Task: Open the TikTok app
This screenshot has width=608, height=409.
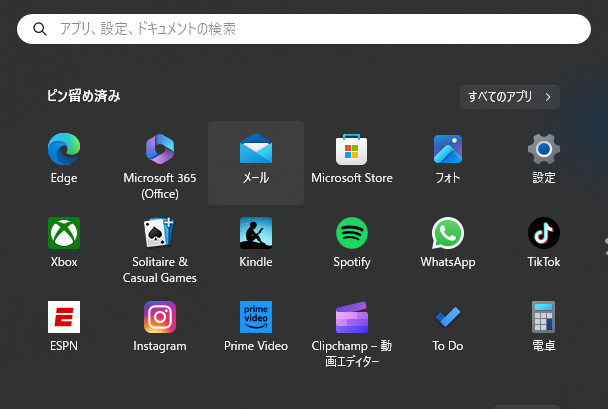Action: tap(544, 233)
